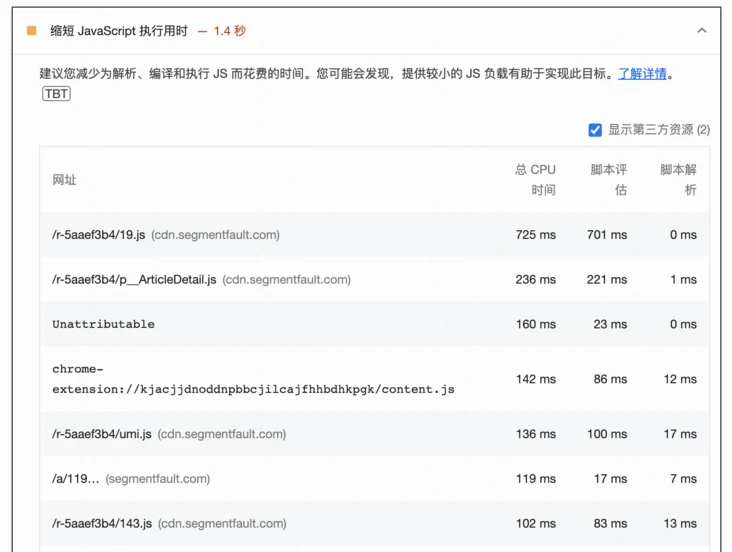Click the TBT metric badge
This screenshot has height=552, width=732.
click(56, 94)
